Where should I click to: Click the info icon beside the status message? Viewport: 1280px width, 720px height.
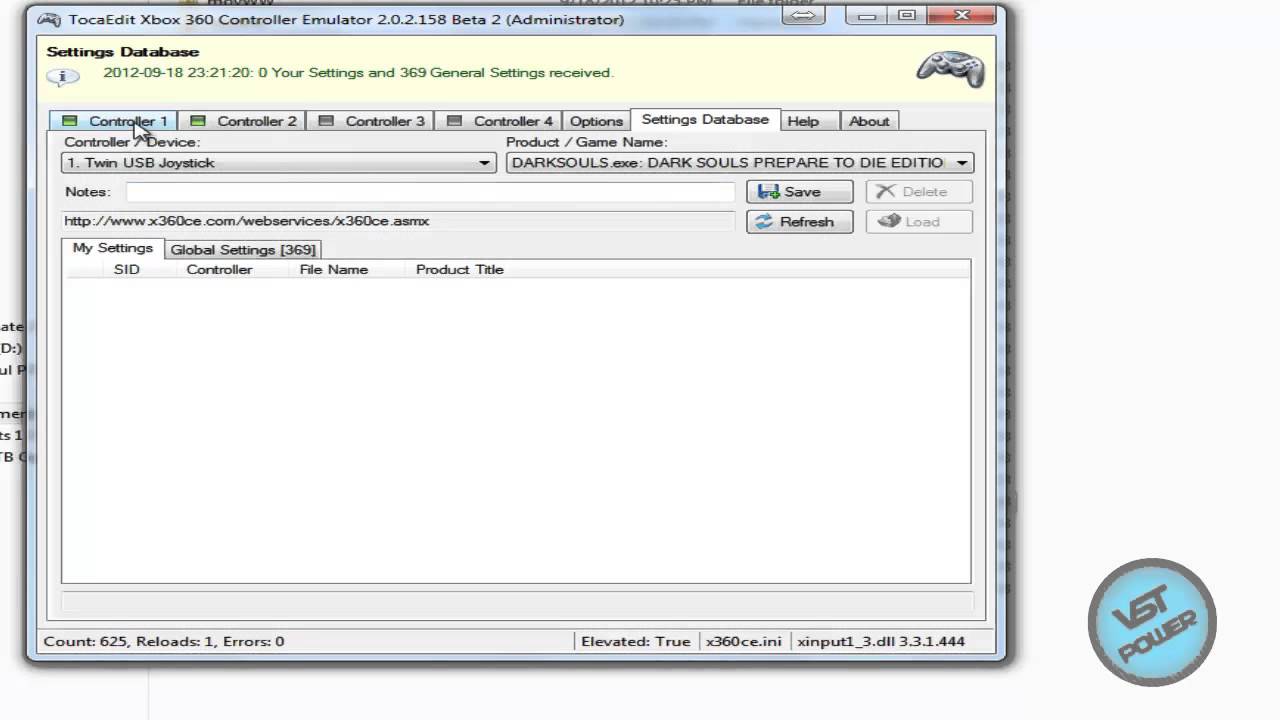click(62, 76)
